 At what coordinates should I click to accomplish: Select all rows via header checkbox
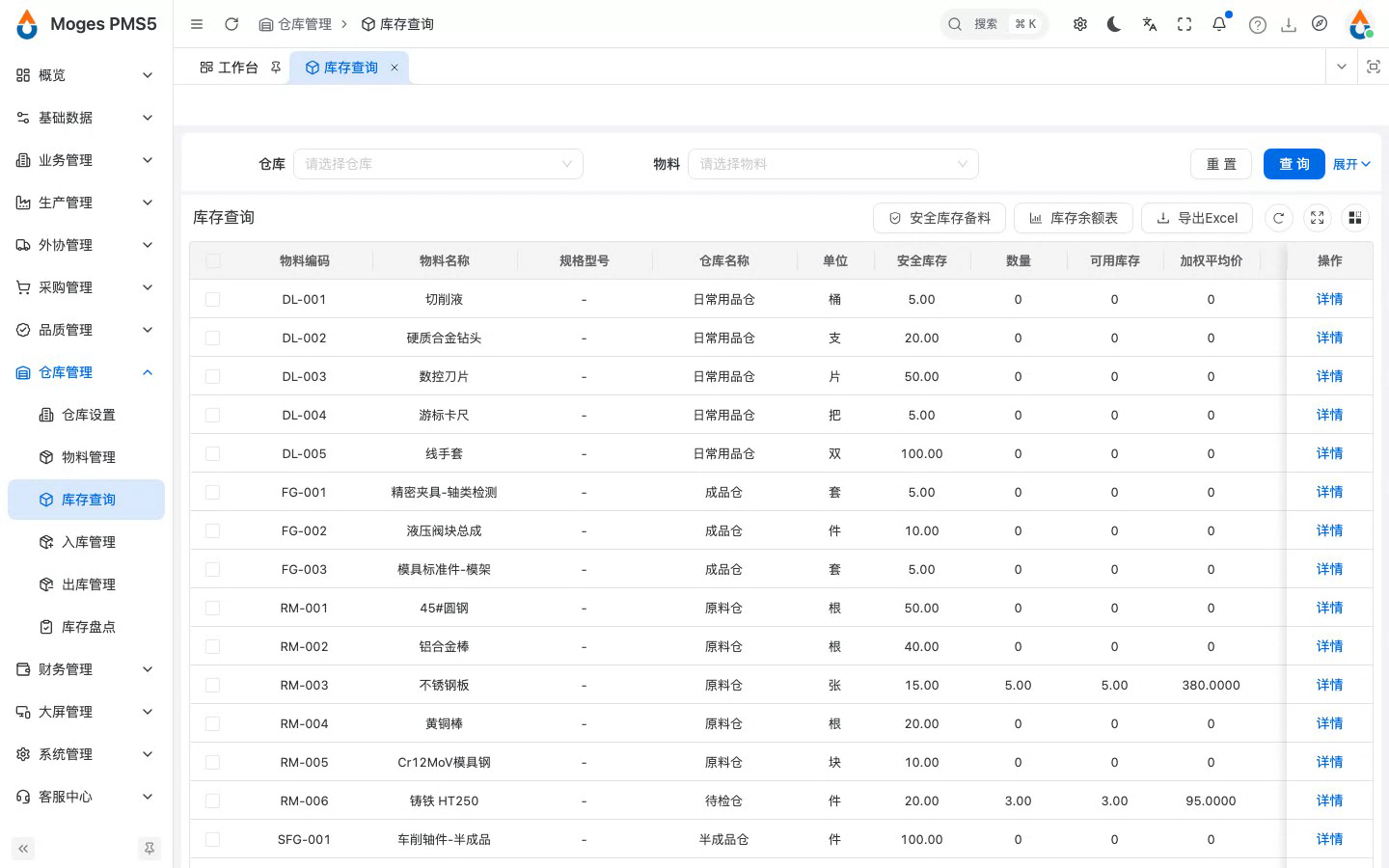213,261
